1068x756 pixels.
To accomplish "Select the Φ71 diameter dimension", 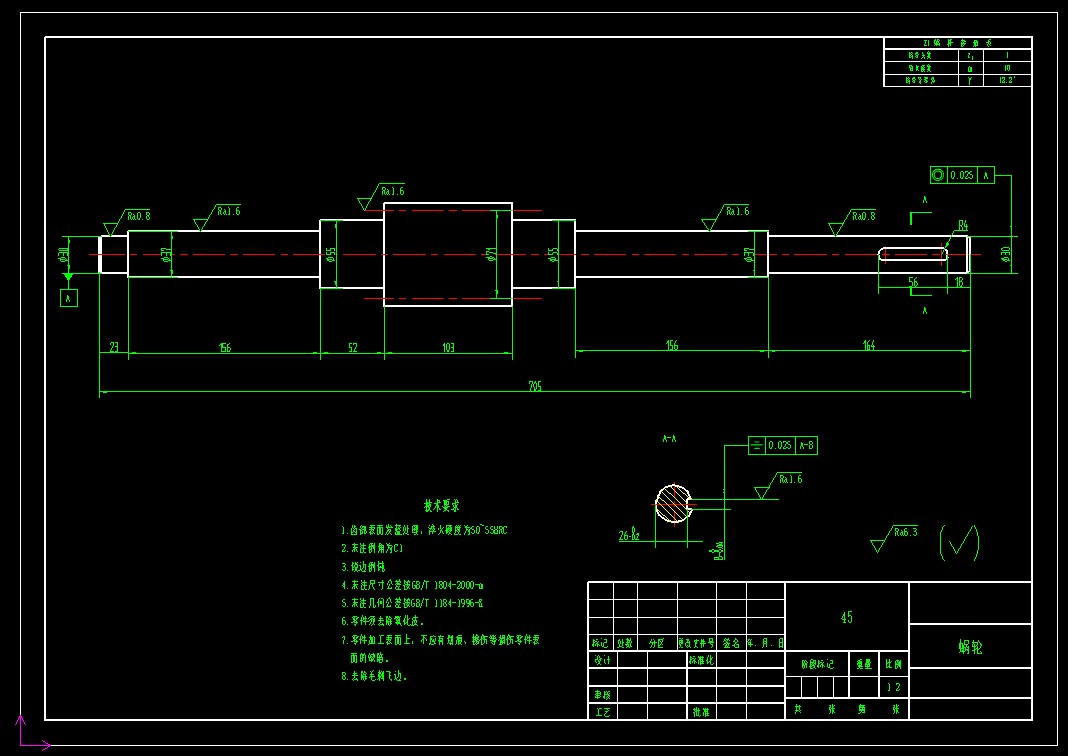I will (x=492, y=254).
